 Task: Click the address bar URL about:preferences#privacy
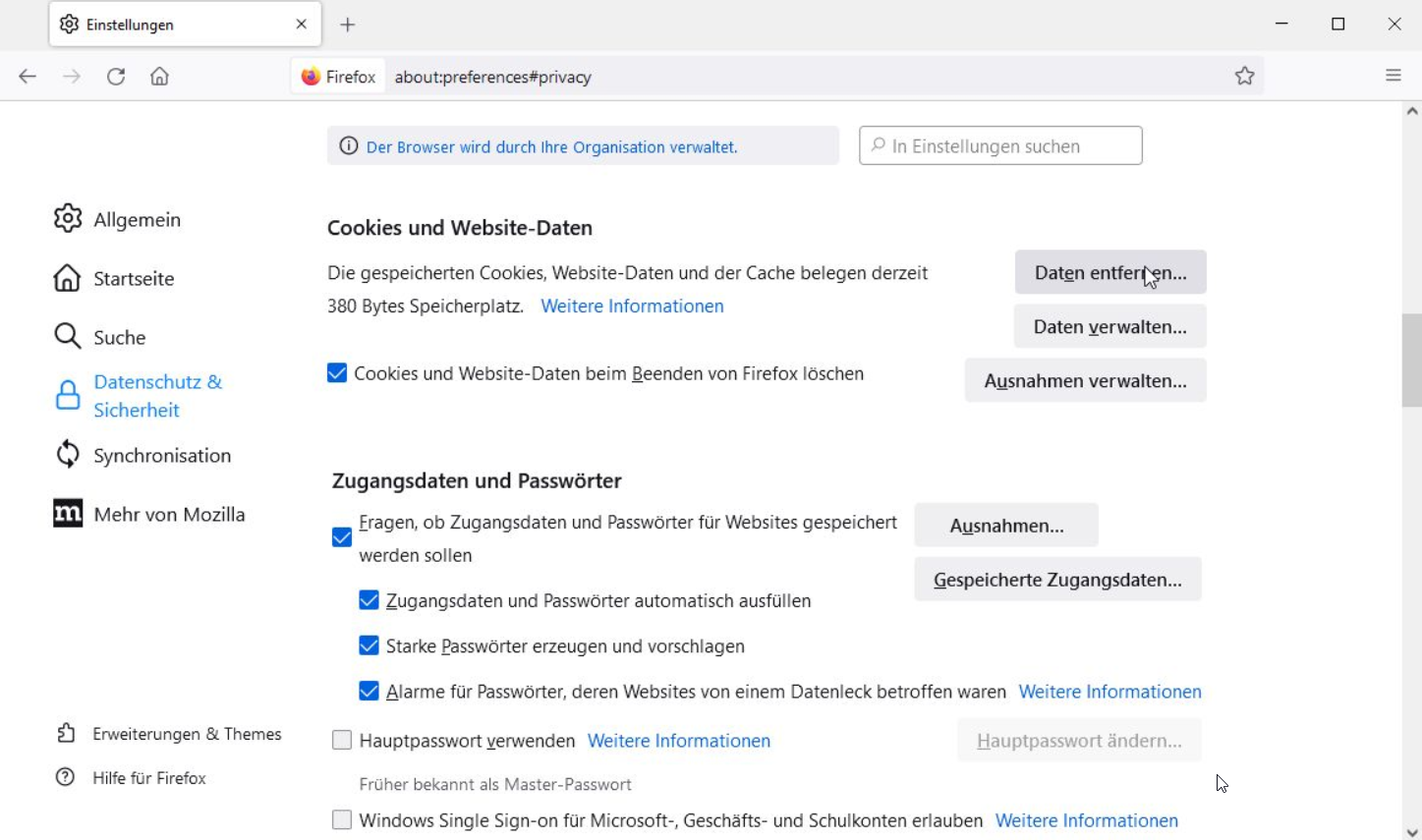tap(493, 77)
